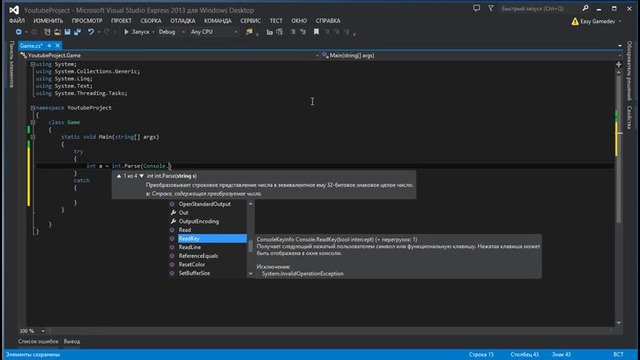Open the Список ошибок tab
The width and height of the screenshot is (640, 360).
[x=38, y=341]
